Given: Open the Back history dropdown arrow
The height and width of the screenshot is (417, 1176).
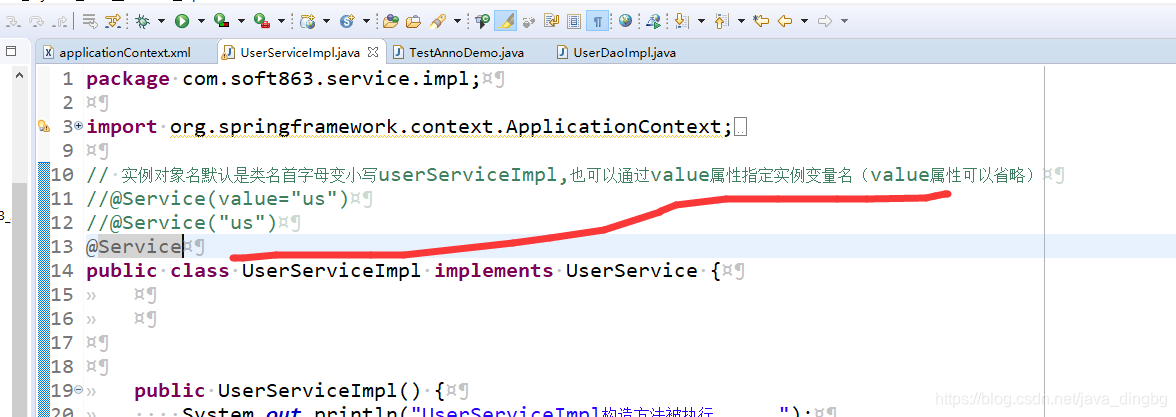Looking at the screenshot, I should pyautogui.click(x=805, y=22).
